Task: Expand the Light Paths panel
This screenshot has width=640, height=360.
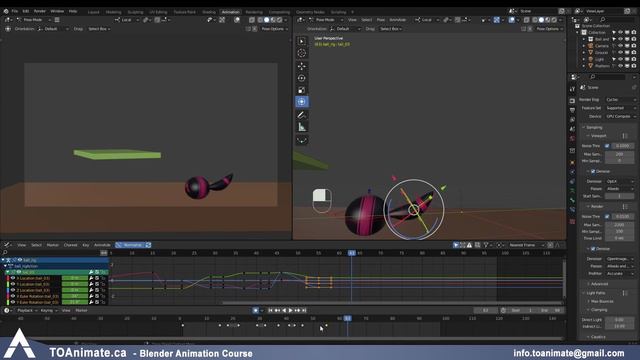Action: 596,293
